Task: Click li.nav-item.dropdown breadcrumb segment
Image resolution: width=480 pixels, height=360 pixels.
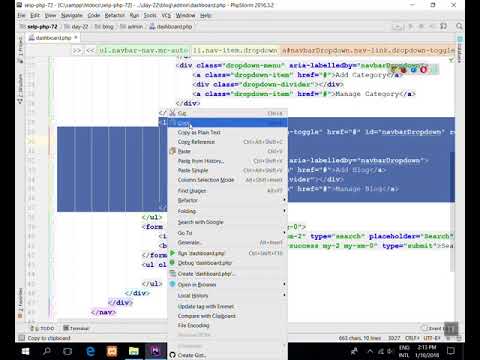Action: point(235,51)
